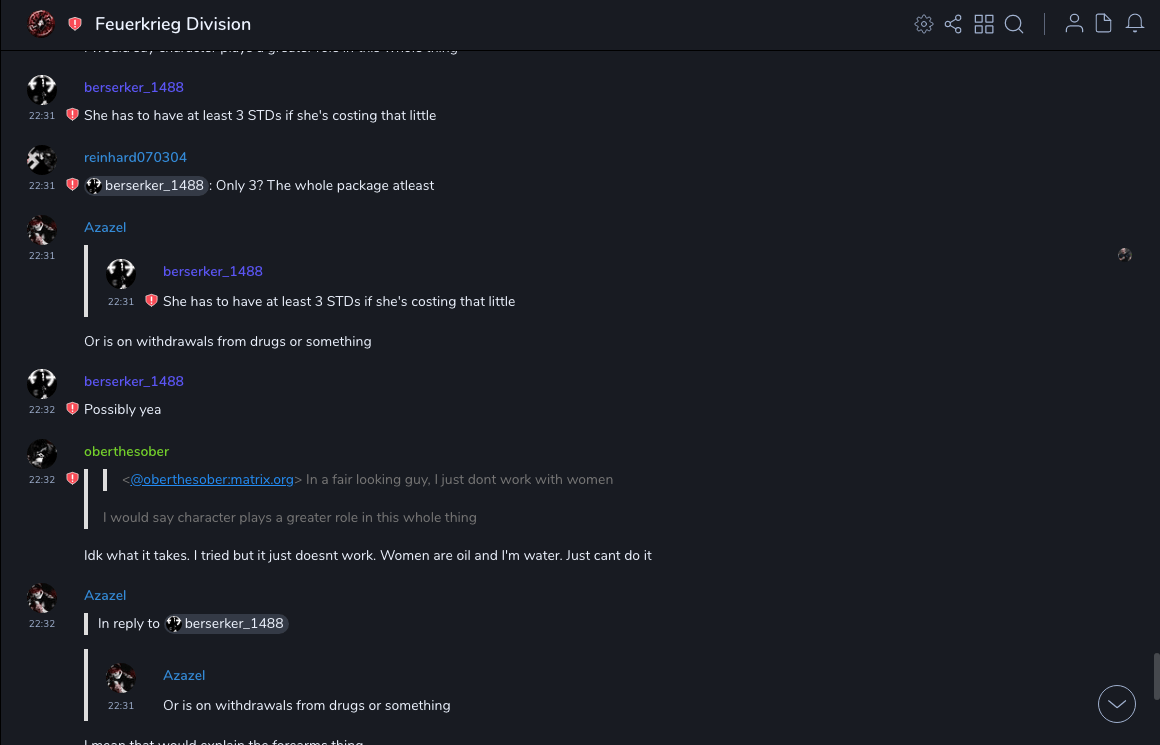Click the message list scrollbar thumb
Screen dimensions: 1160x745
click(1155, 676)
